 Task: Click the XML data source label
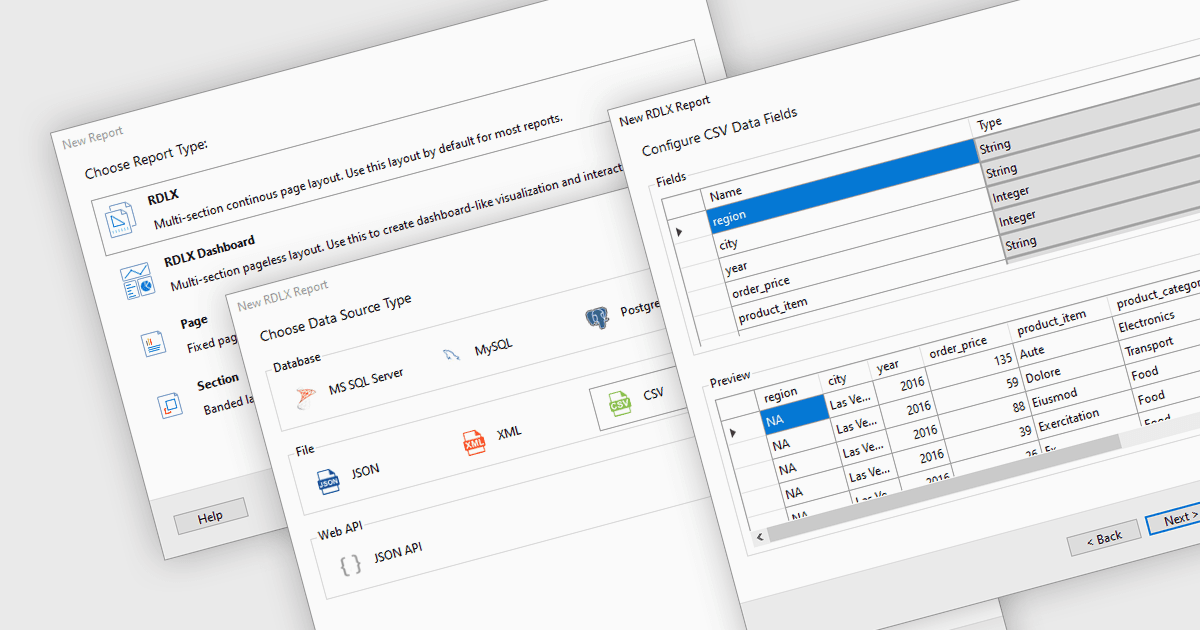point(509,434)
